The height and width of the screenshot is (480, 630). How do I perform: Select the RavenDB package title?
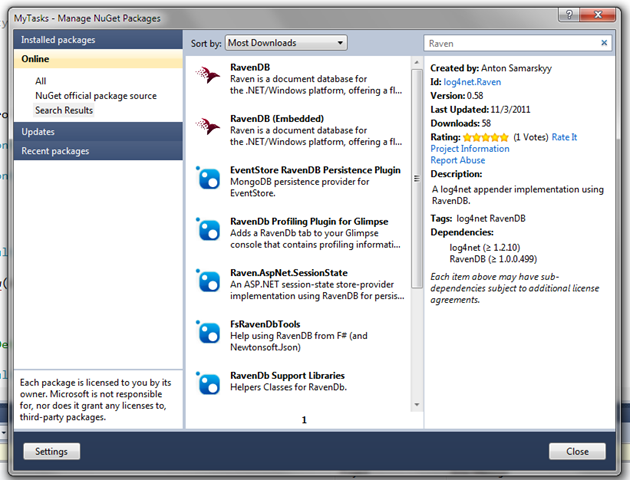click(x=250, y=67)
